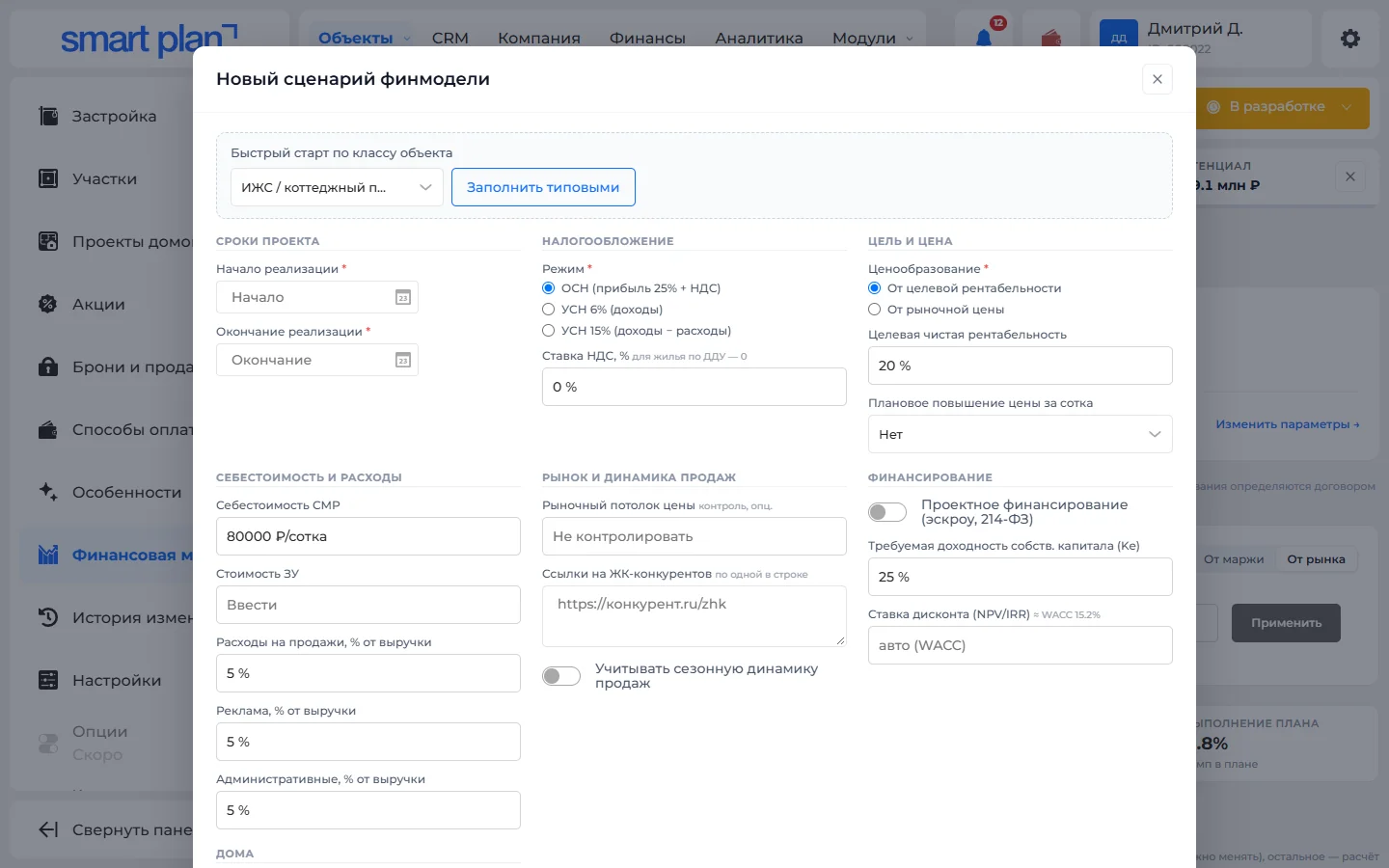Click the Стоимость ЗУ input field
The image size is (1389, 868).
click(368, 605)
